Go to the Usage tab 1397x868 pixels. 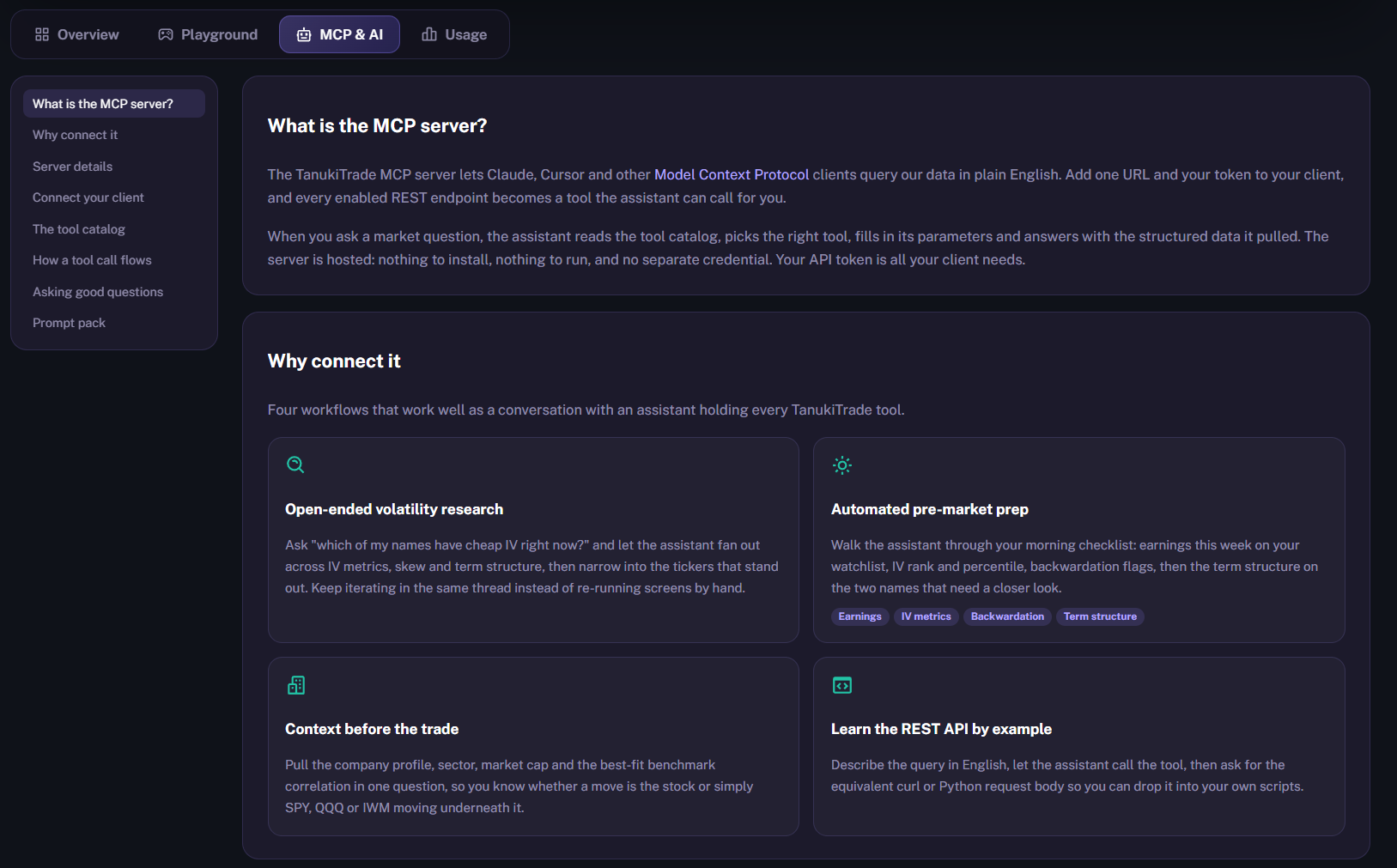click(x=454, y=34)
